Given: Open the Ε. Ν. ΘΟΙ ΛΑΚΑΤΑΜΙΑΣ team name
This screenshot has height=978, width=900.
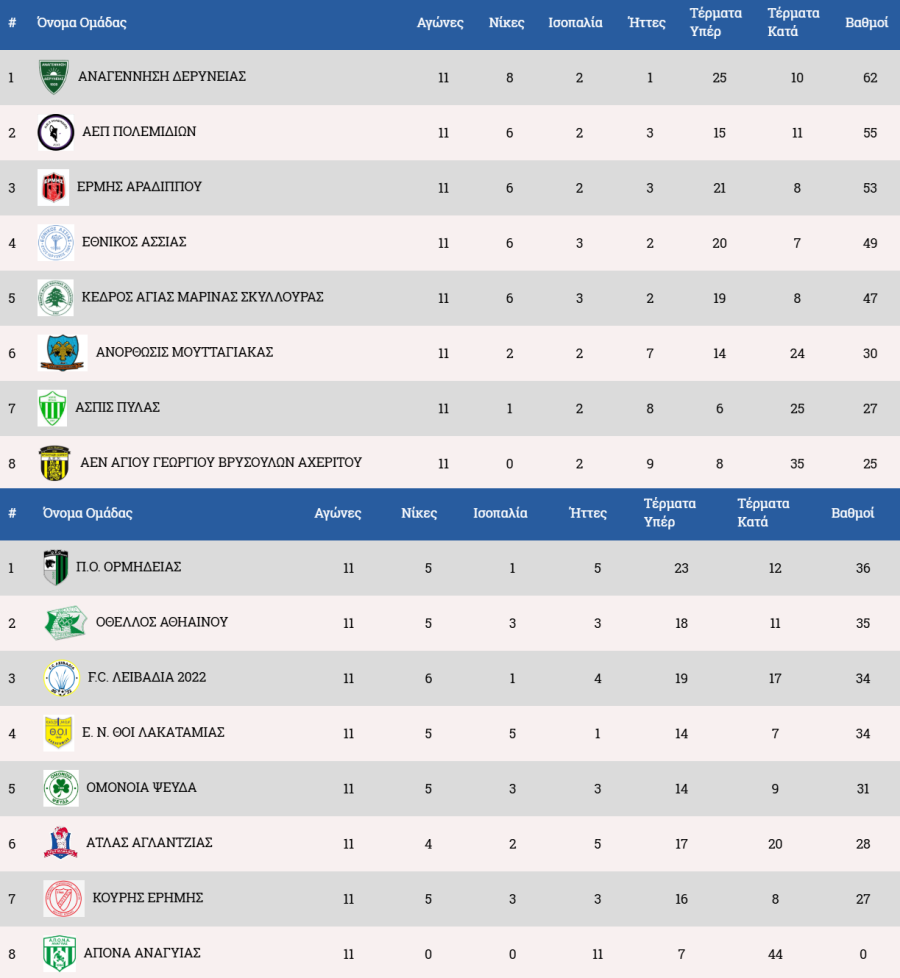Looking at the screenshot, I should 154,732.
